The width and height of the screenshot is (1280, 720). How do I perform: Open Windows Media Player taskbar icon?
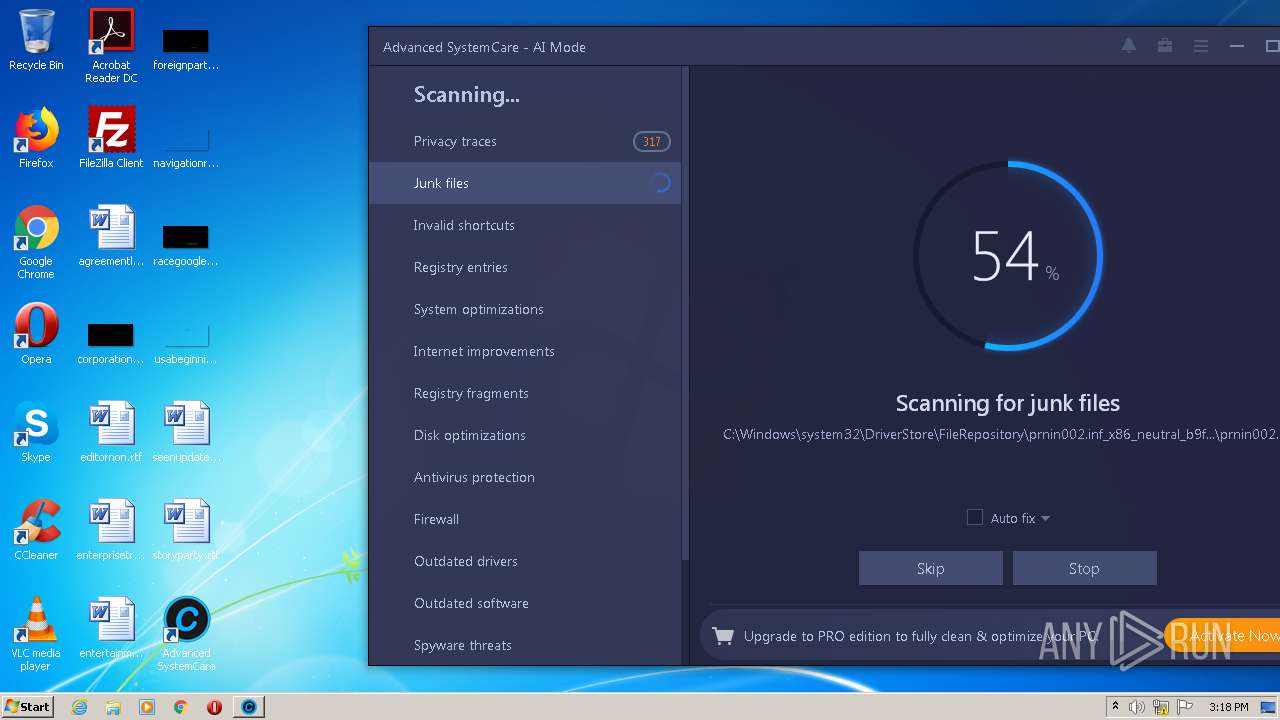click(x=147, y=707)
